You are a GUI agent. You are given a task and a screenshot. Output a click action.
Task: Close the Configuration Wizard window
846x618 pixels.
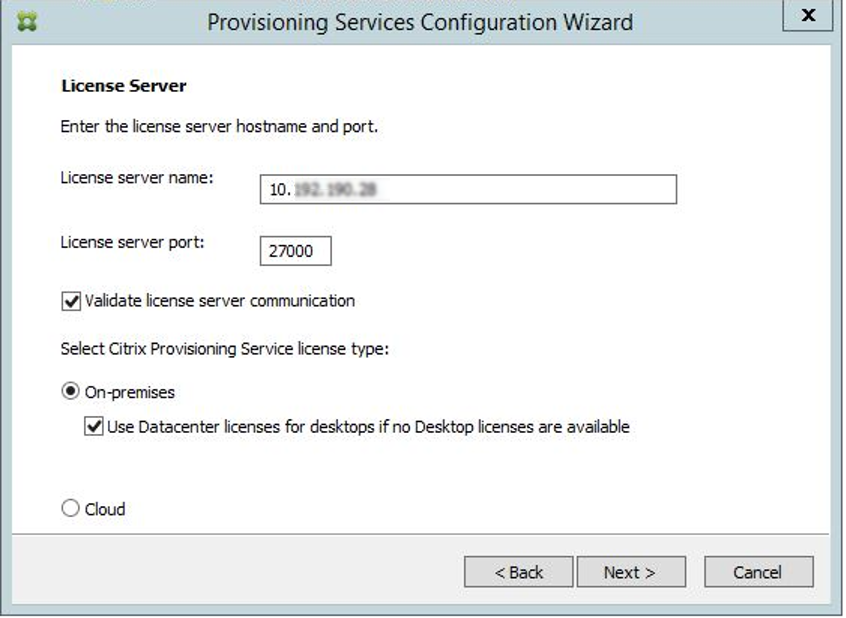click(808, 16)
